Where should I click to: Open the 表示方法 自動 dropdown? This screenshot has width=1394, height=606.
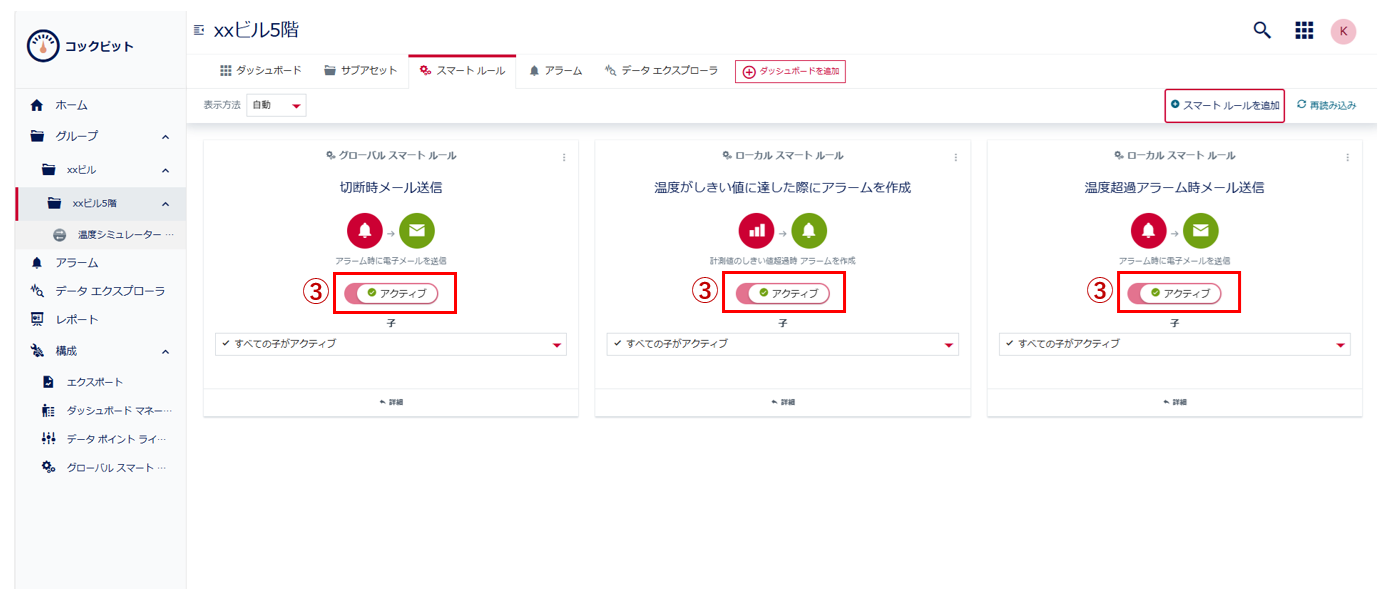pyautogui.click(x=276, y=105)
